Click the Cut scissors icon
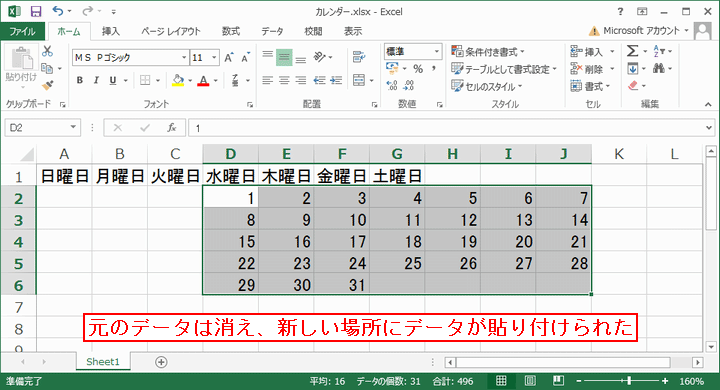720x390 pixels. pyautogui.click(x=47, y=51)
